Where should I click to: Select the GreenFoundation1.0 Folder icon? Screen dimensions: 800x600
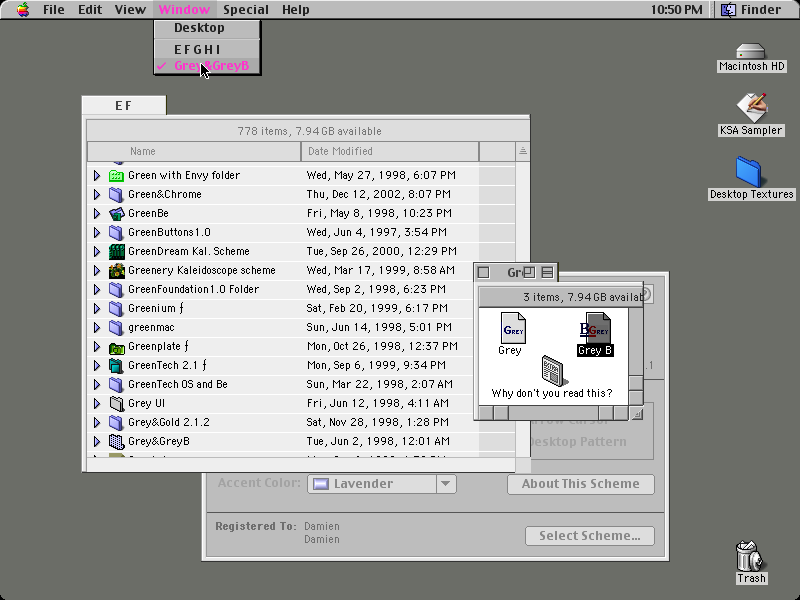tap(116, 290)
